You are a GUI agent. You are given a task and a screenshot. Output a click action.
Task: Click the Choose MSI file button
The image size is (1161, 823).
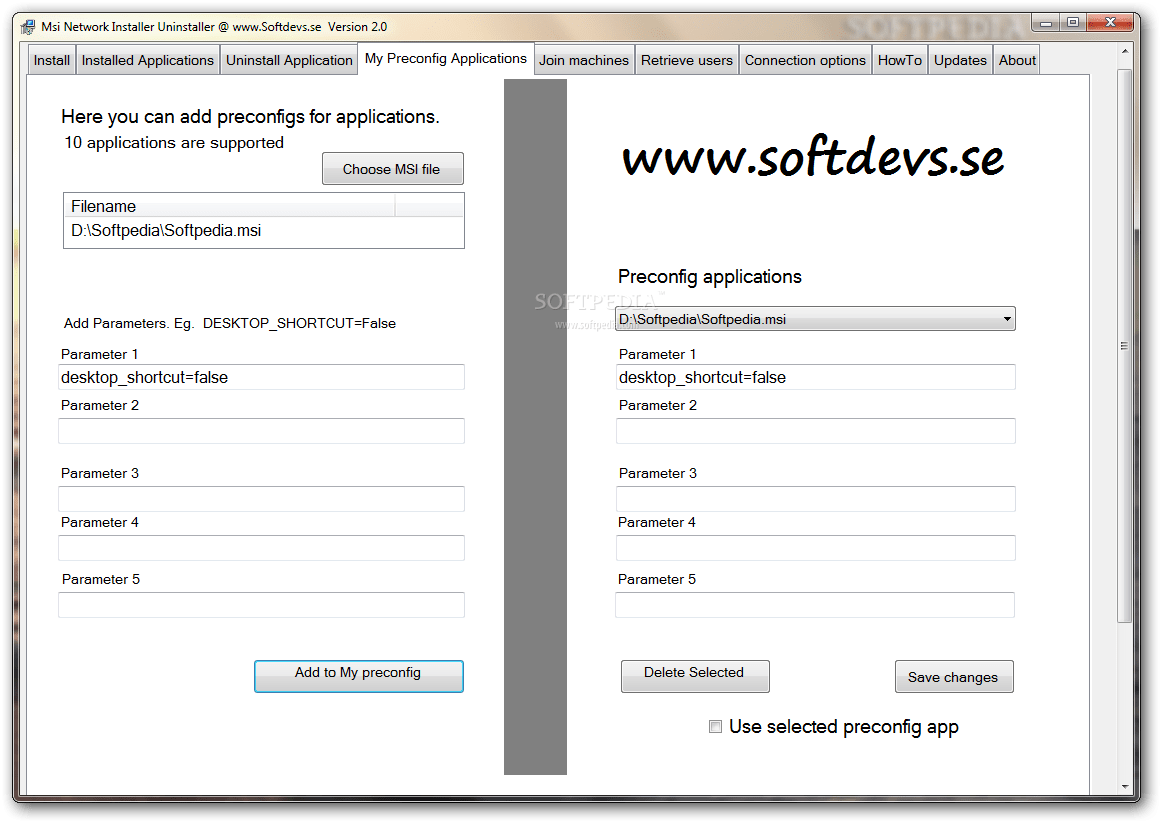pyautogui.click(x=392, y=169)
